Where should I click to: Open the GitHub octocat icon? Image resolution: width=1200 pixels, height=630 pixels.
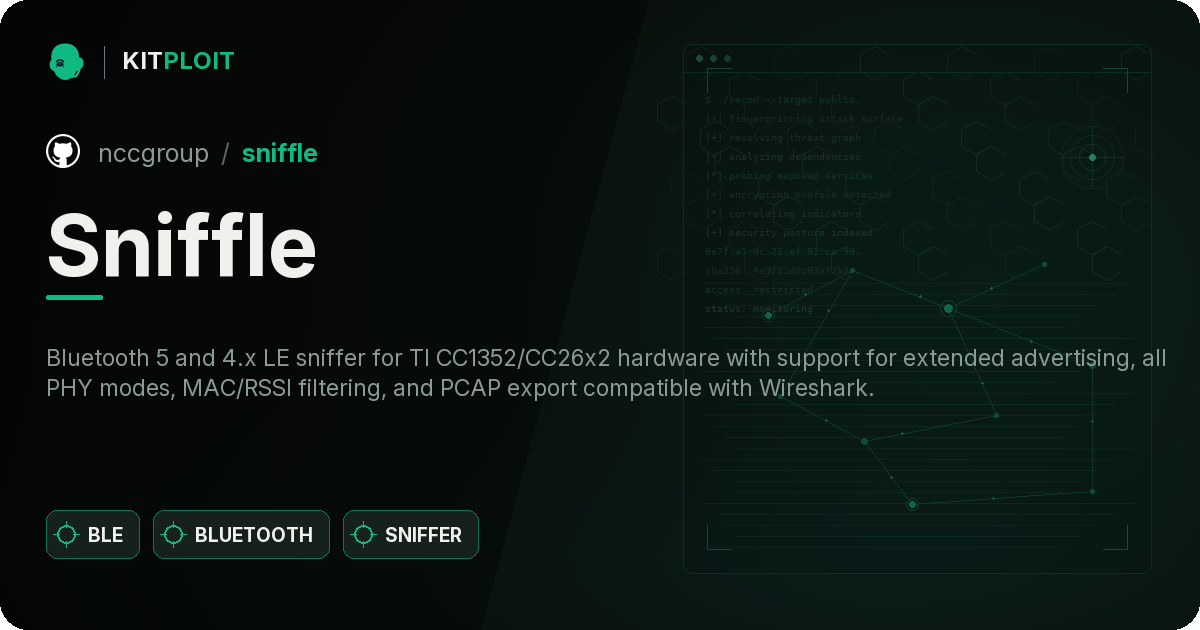(x=63, y=152)
